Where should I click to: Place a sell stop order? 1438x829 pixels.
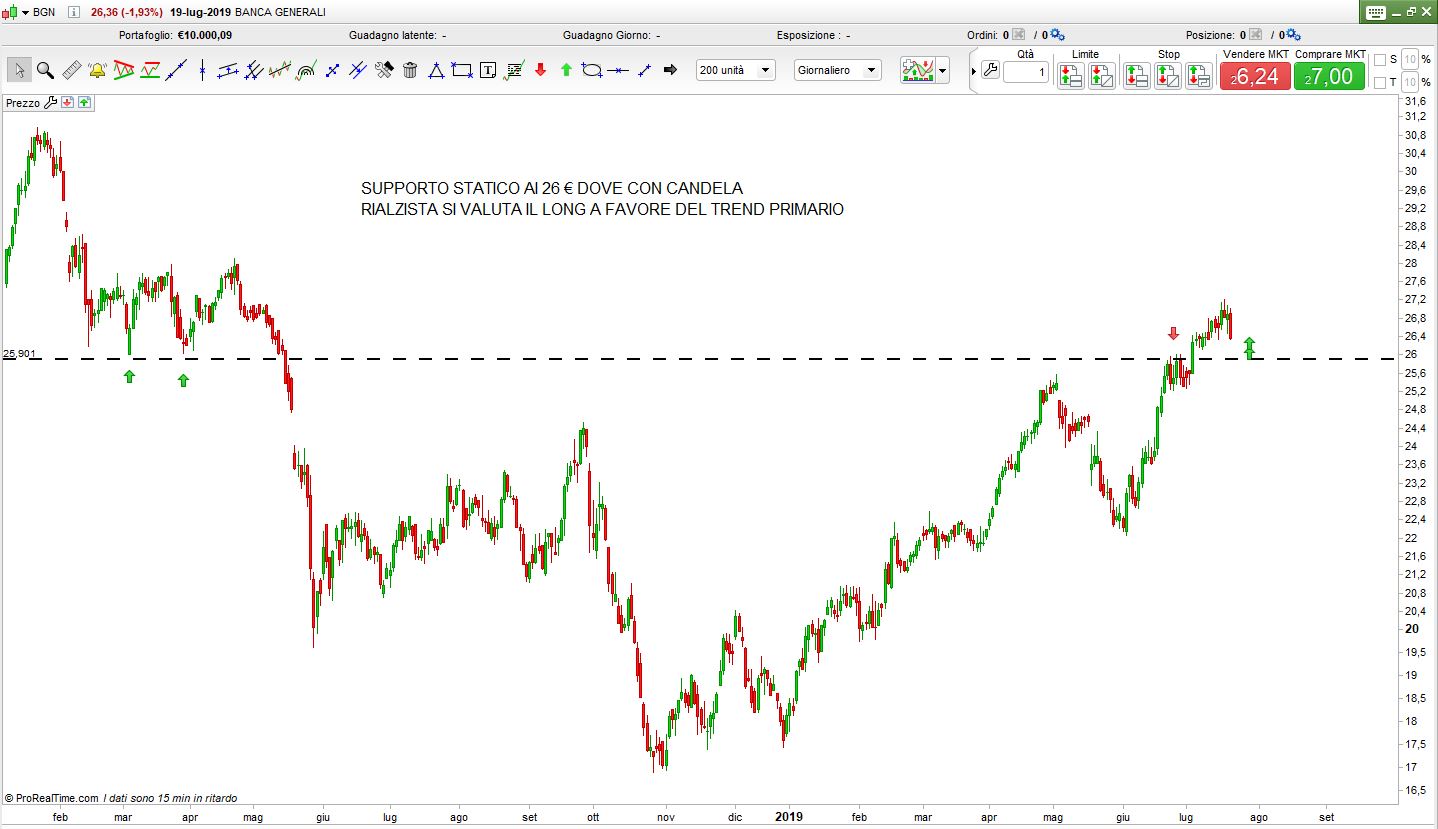click(1167, 76)
